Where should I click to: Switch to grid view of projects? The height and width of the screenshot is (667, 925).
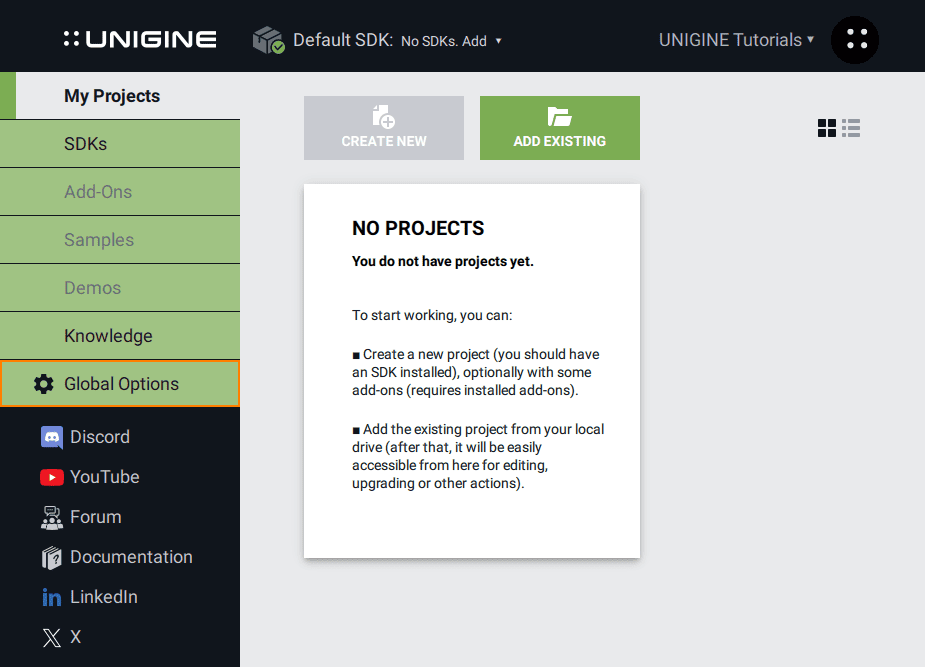[826, 128]
